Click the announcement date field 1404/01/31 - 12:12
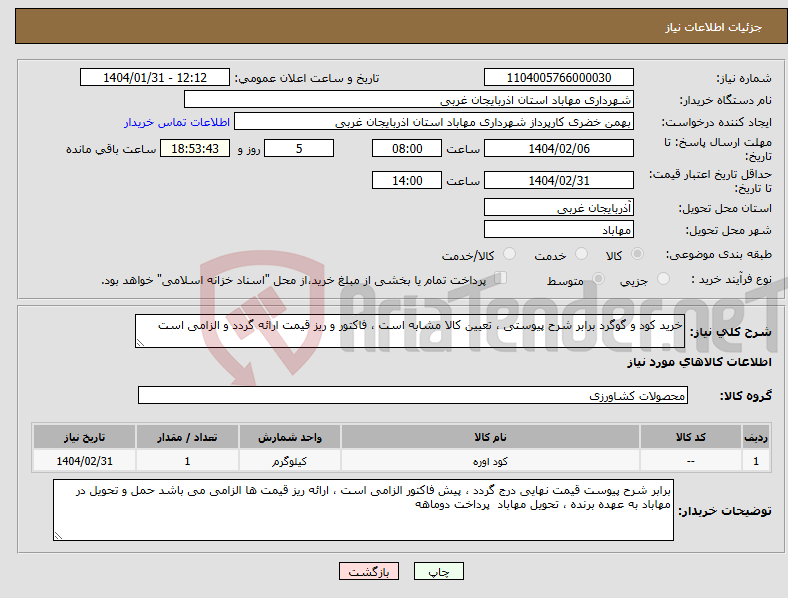This screenshot has height=598, width=788. 155,77
